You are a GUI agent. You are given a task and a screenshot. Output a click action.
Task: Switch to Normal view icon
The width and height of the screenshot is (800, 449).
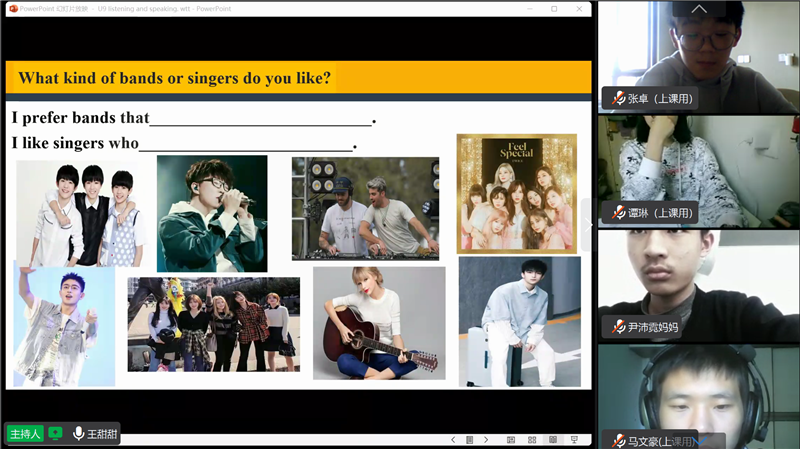511,440
